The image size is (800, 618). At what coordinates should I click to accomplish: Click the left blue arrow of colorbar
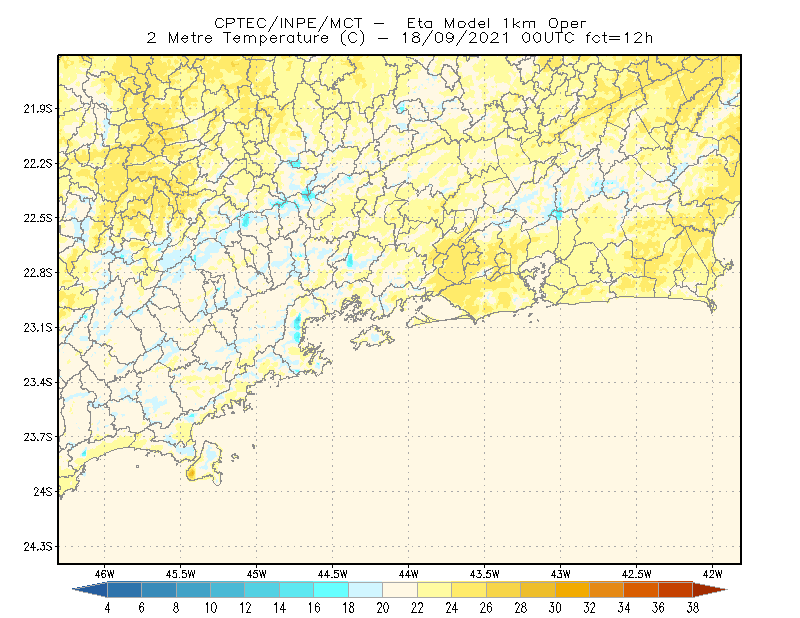[90, 590]
